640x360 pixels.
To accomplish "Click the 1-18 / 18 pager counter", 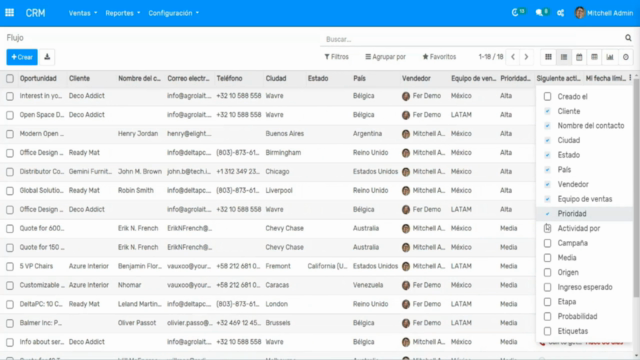I will pos(491,57).
